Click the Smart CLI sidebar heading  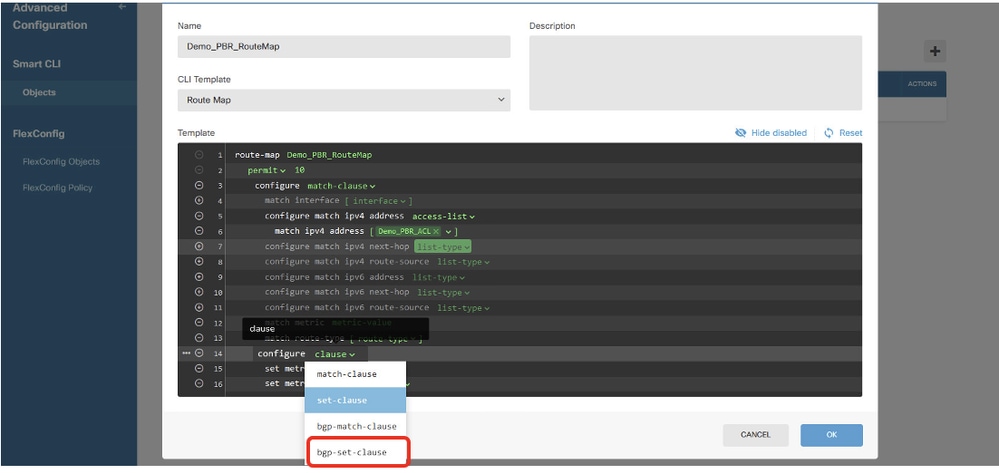(37, 64)
